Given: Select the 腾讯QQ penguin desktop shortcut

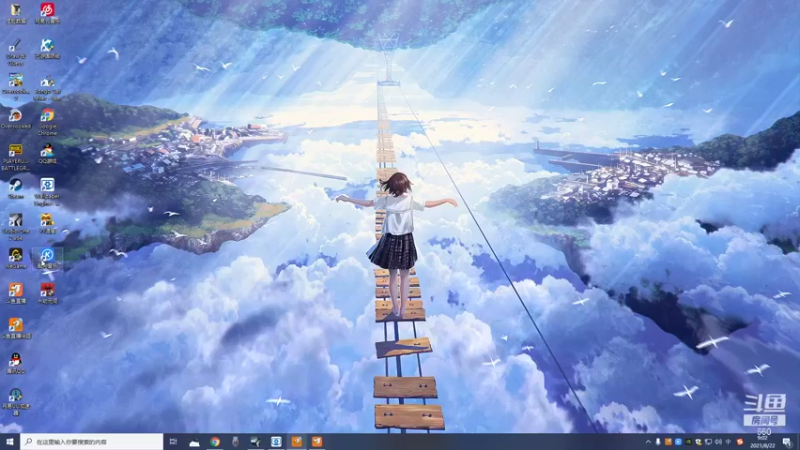Looking at the screenshot, I should click(x=16, y=363).
